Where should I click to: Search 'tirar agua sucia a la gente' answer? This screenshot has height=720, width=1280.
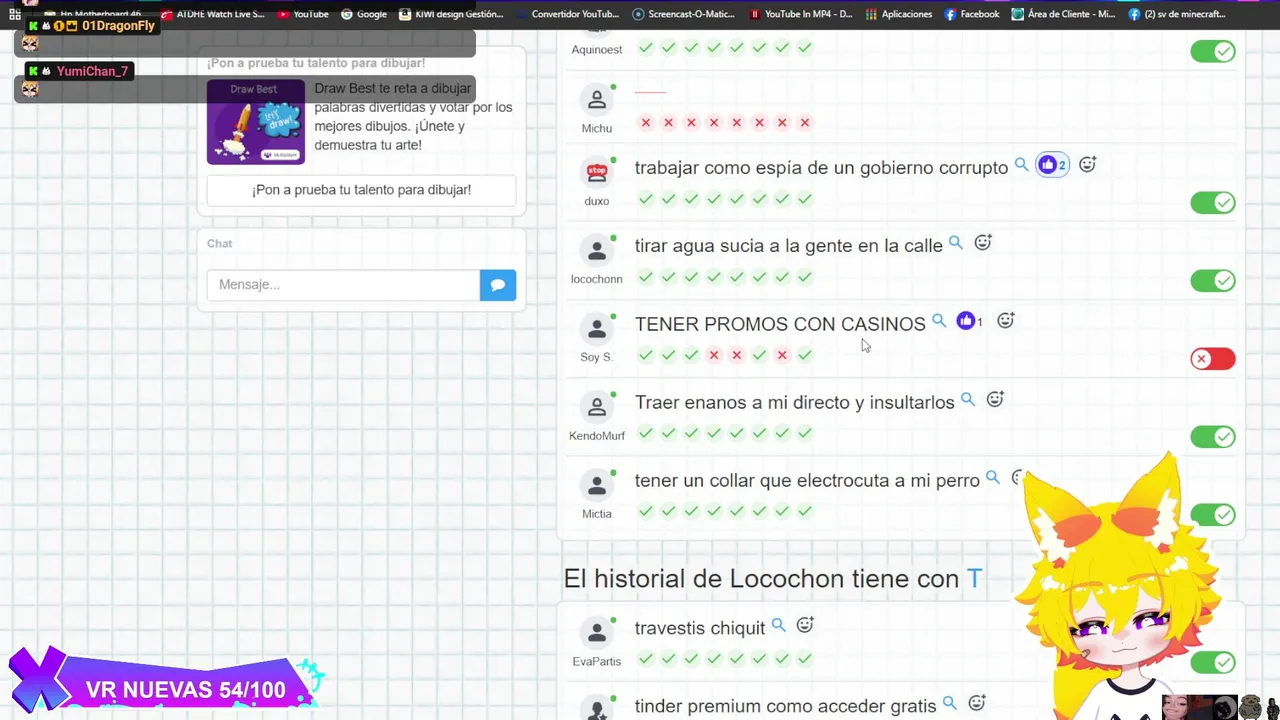[x=955, y=243]
